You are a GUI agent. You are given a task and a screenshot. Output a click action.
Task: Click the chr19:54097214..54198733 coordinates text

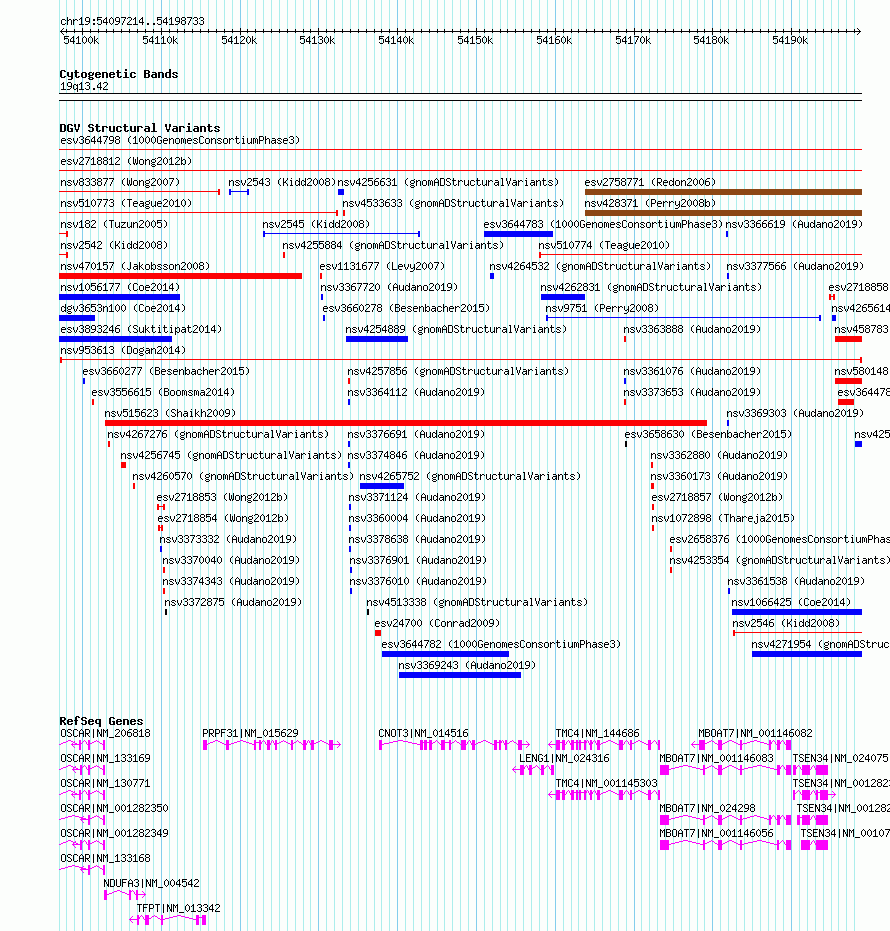(x=132, y=21)
